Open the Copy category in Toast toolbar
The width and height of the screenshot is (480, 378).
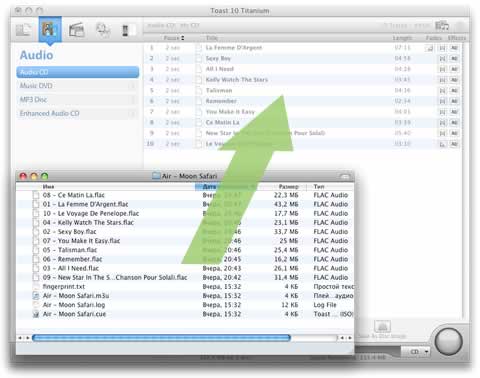click(x=103, y=30)
